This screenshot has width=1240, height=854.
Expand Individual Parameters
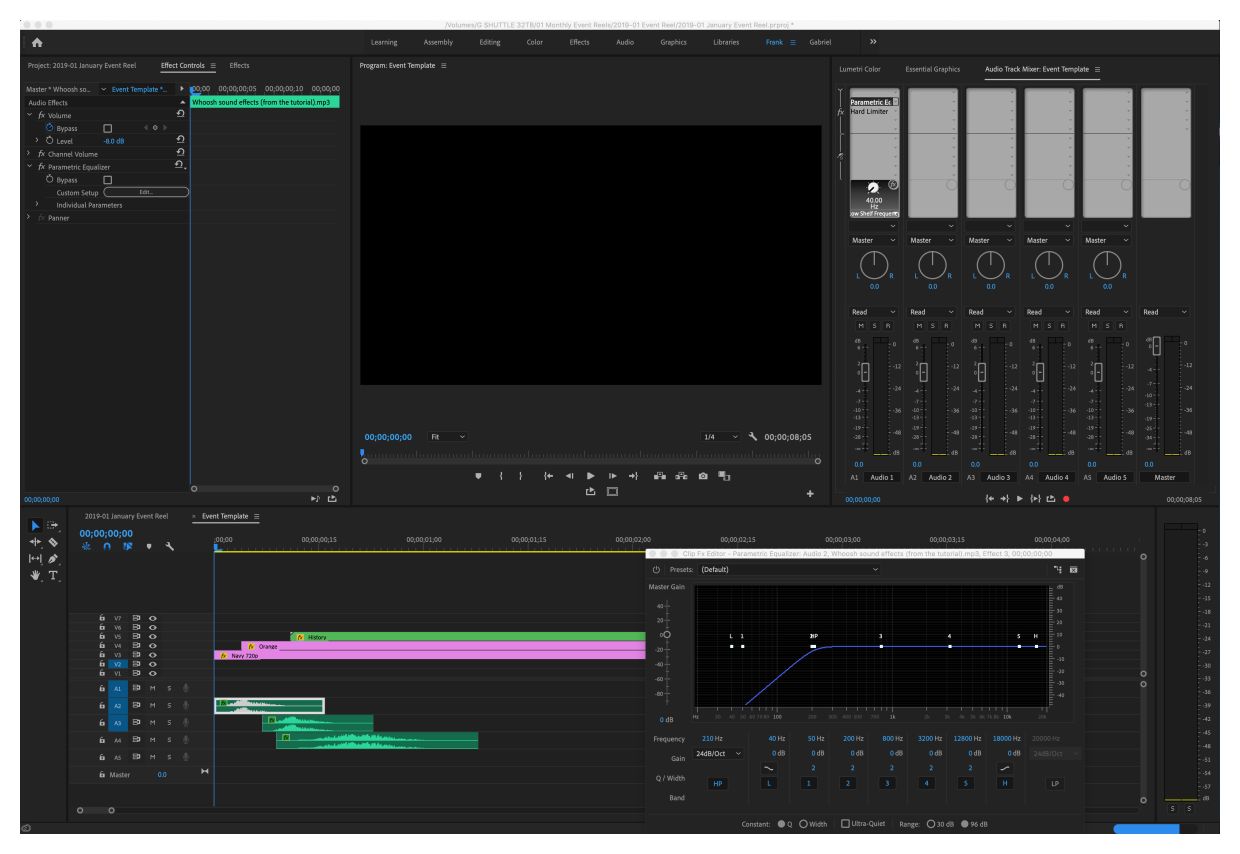pos(38,205)
